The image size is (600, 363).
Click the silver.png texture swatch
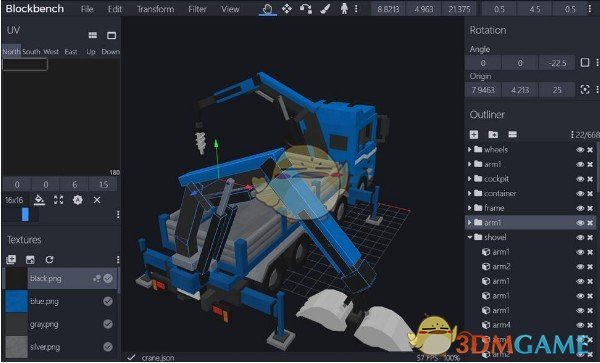(16, 347)
